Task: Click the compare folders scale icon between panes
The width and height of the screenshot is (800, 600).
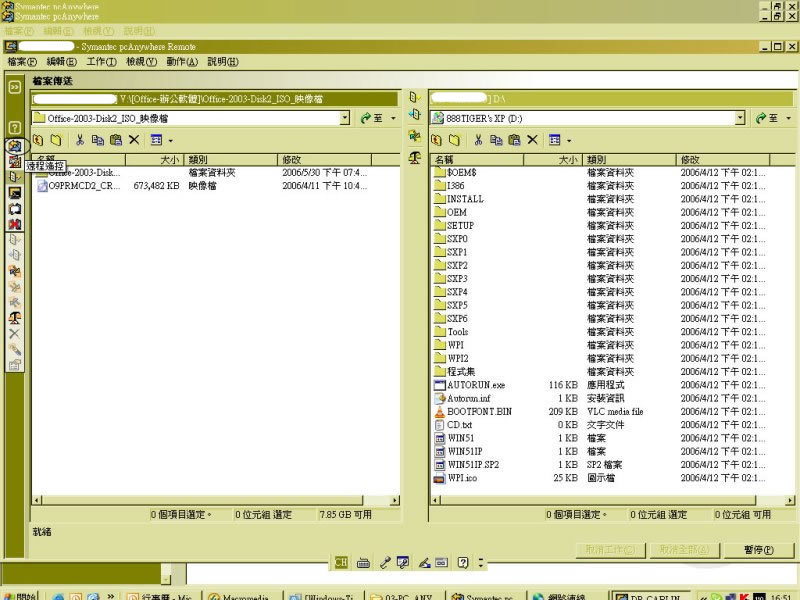Action: (415, 158)
